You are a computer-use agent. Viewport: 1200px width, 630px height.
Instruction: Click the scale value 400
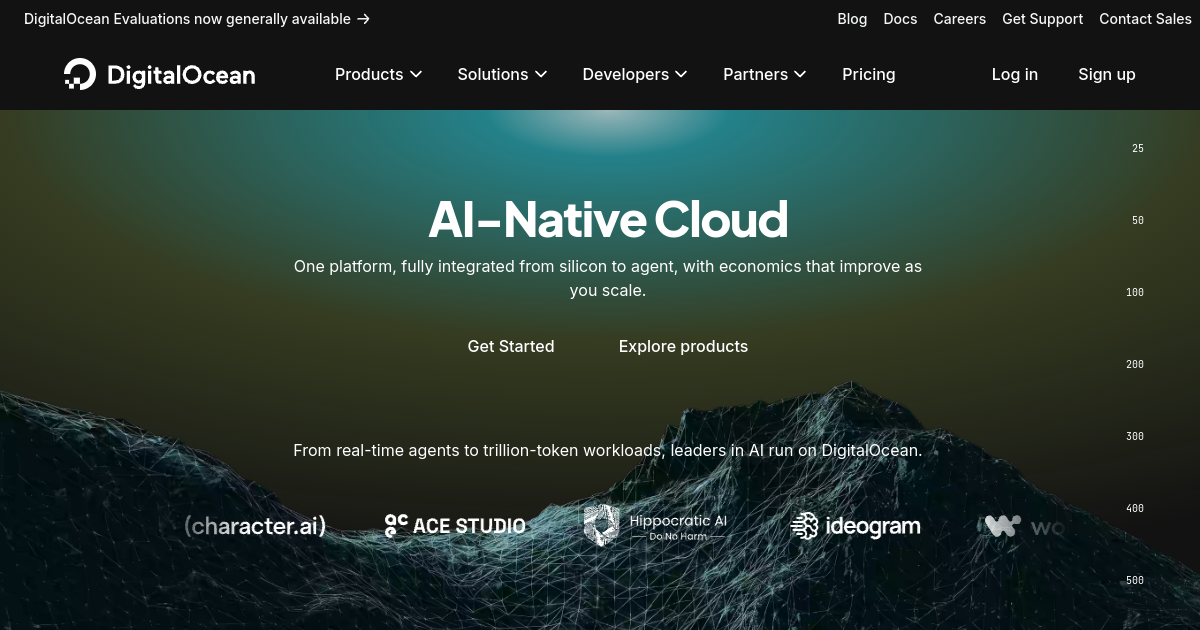(x=1135, y=508)
